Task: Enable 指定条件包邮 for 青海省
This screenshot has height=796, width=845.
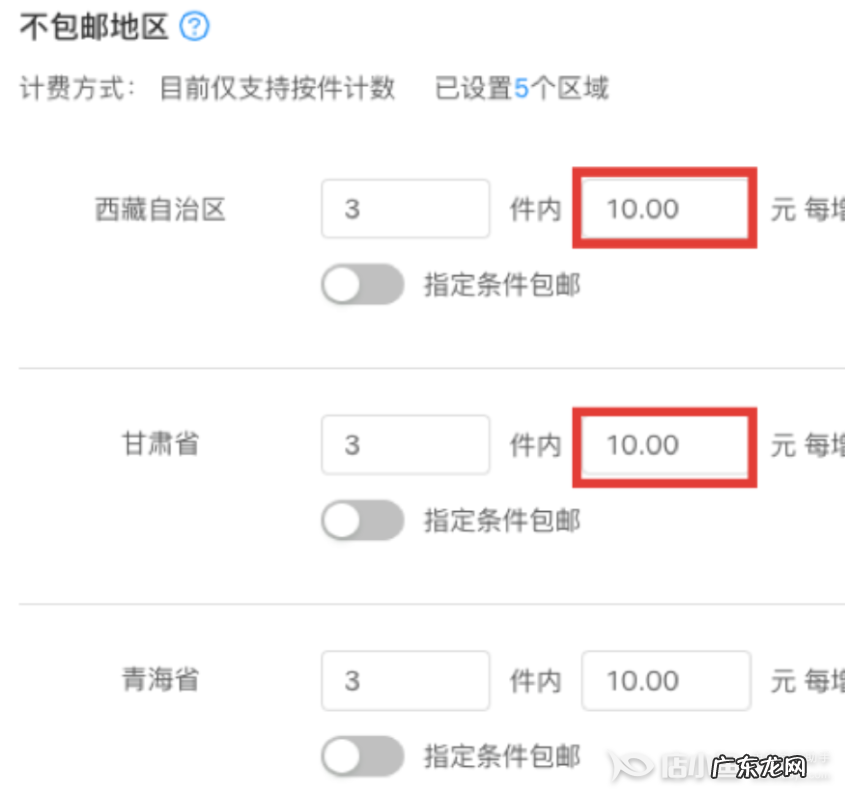Action: point(362,756)
